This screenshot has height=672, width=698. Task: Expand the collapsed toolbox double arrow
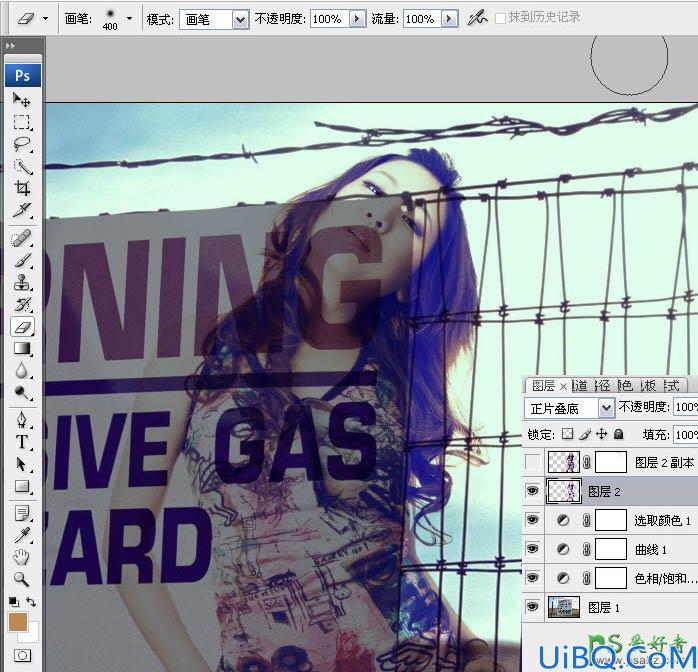[x=10, y=45]
